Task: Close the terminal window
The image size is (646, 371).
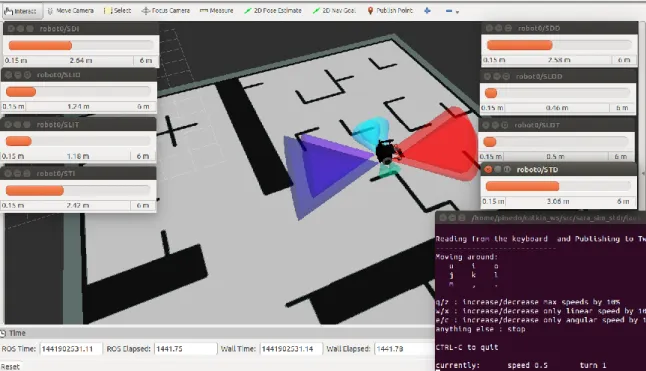Action: pos(443,217)
